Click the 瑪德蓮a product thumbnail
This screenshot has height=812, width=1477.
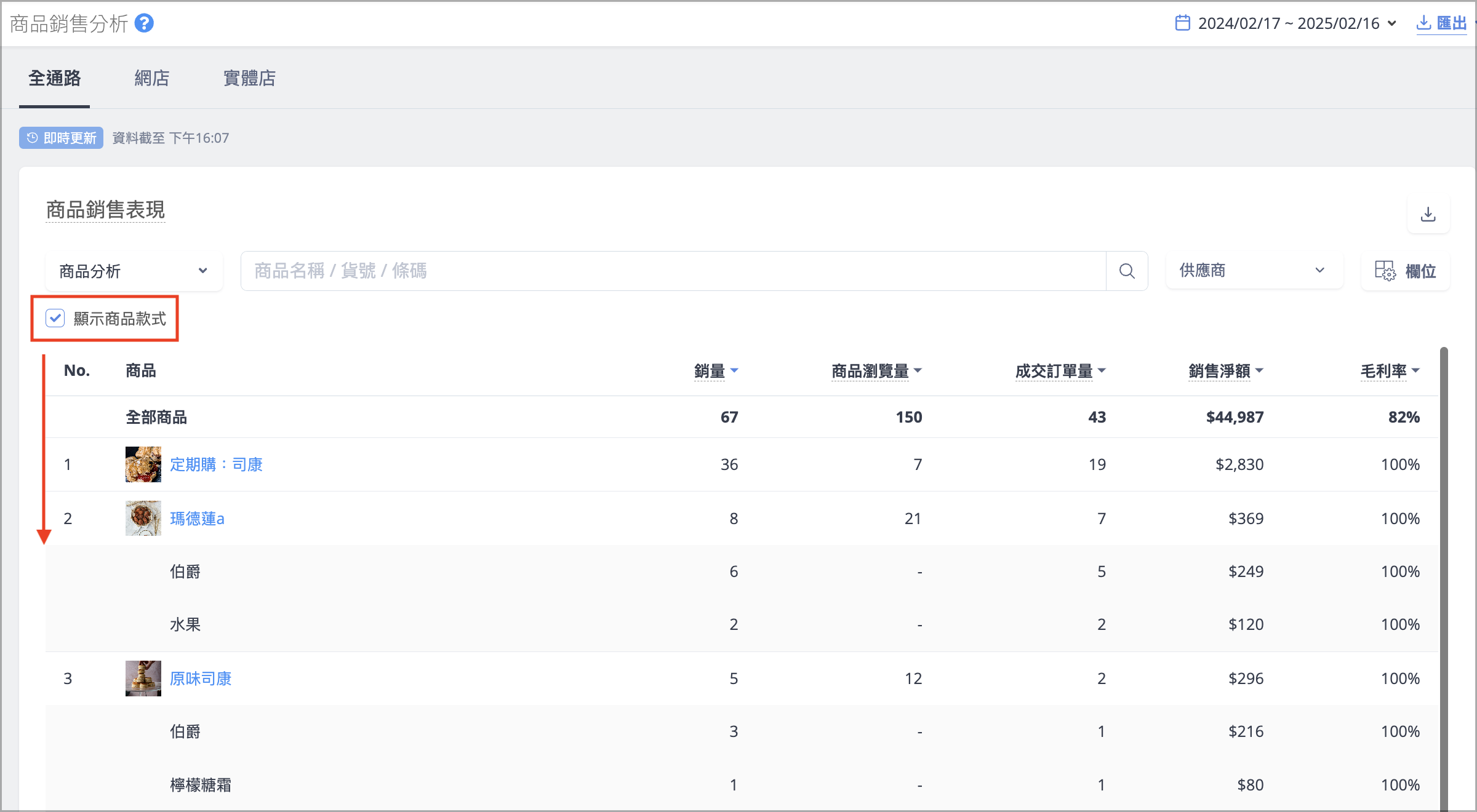click(143, 518)
